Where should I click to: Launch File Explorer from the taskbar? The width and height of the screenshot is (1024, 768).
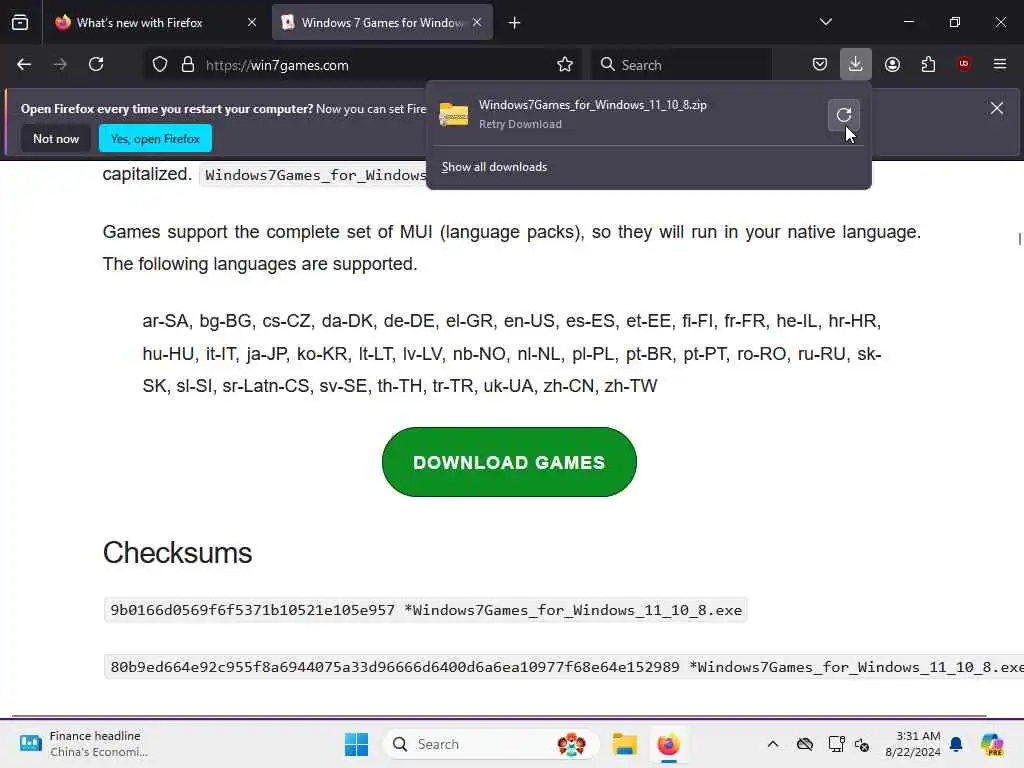(x=624, y=744)
